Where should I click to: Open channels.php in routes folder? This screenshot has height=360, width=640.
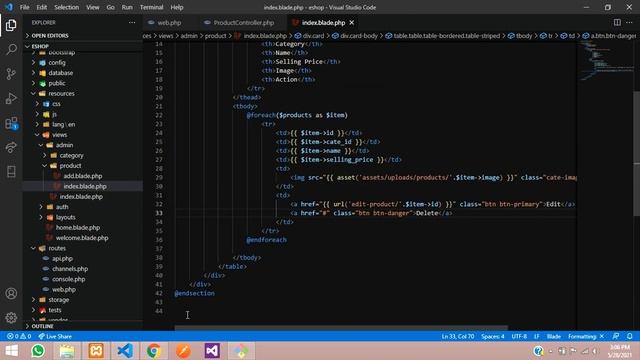(x=70, y=269)
